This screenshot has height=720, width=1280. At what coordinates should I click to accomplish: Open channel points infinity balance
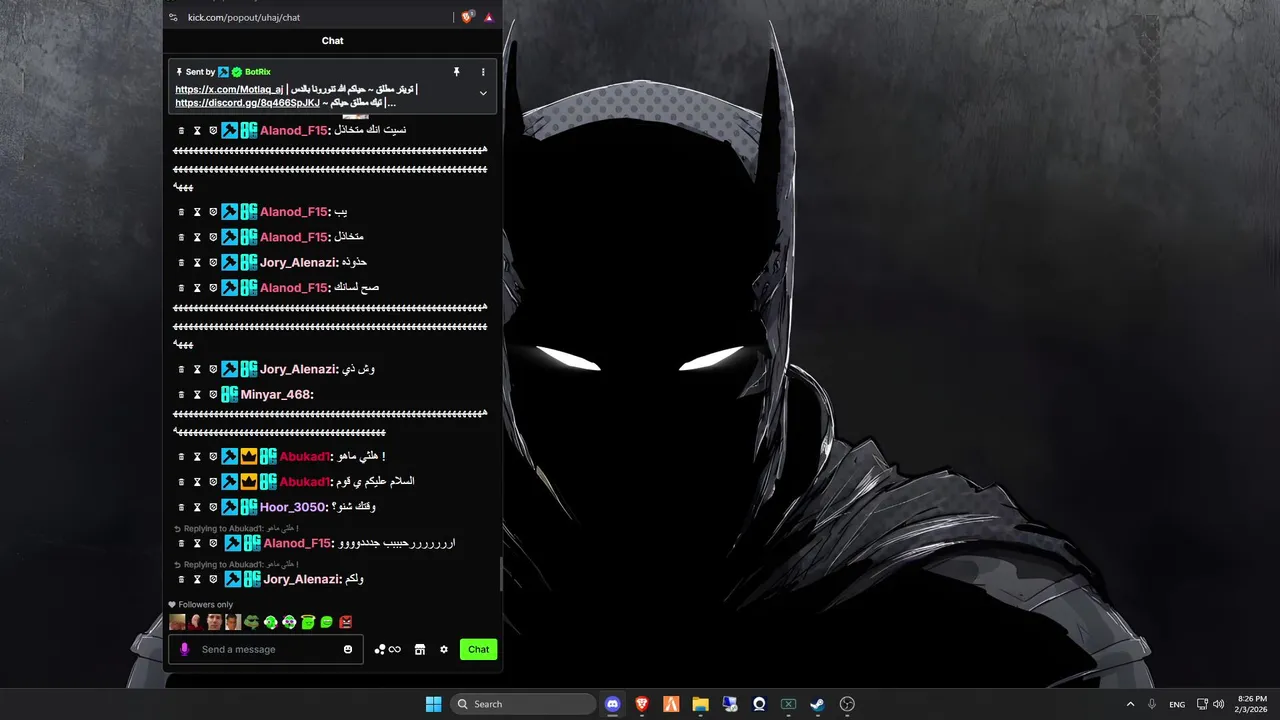[388, 649]
